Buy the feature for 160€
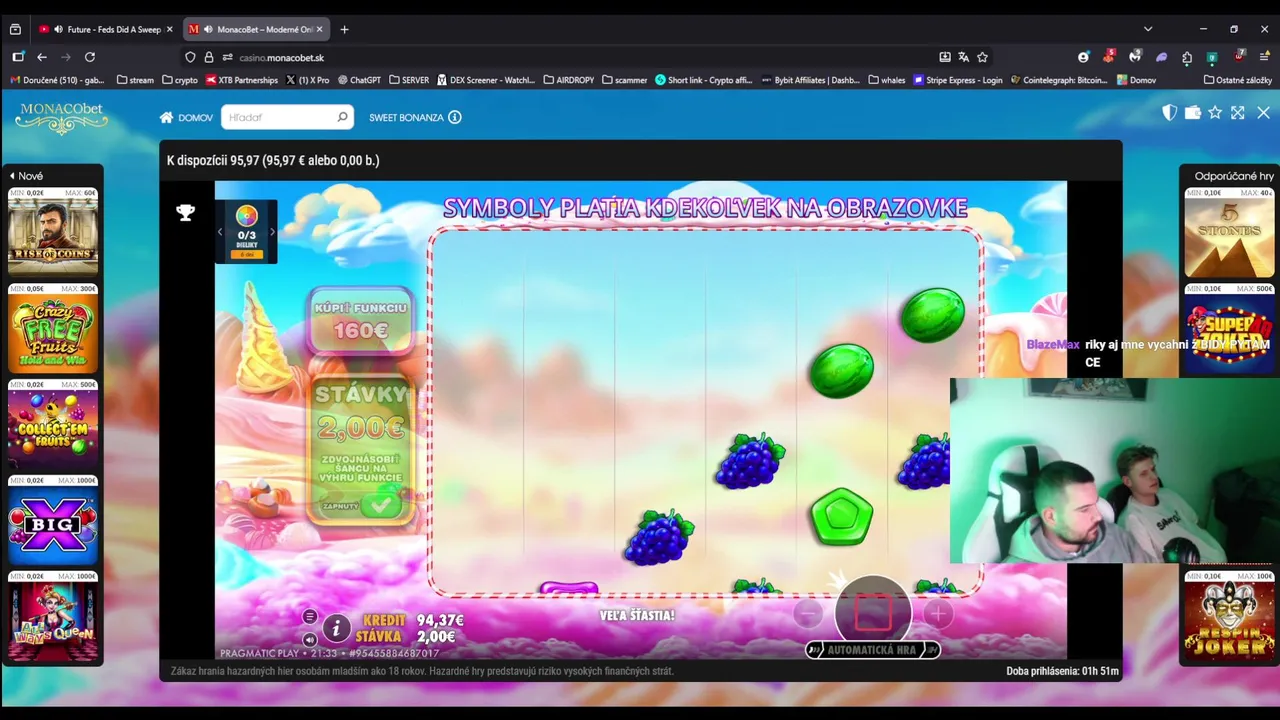The height and width of the screenshot is (720, 1280). (x=360, y=320)
